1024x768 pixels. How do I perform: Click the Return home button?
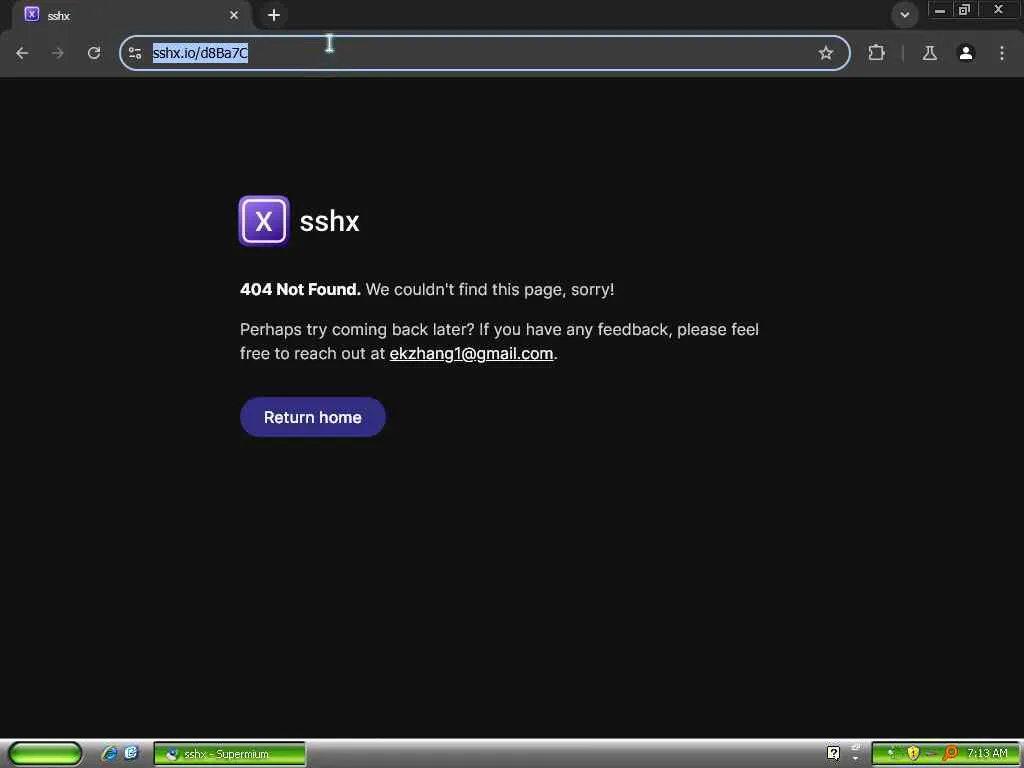tap(313, 417)
